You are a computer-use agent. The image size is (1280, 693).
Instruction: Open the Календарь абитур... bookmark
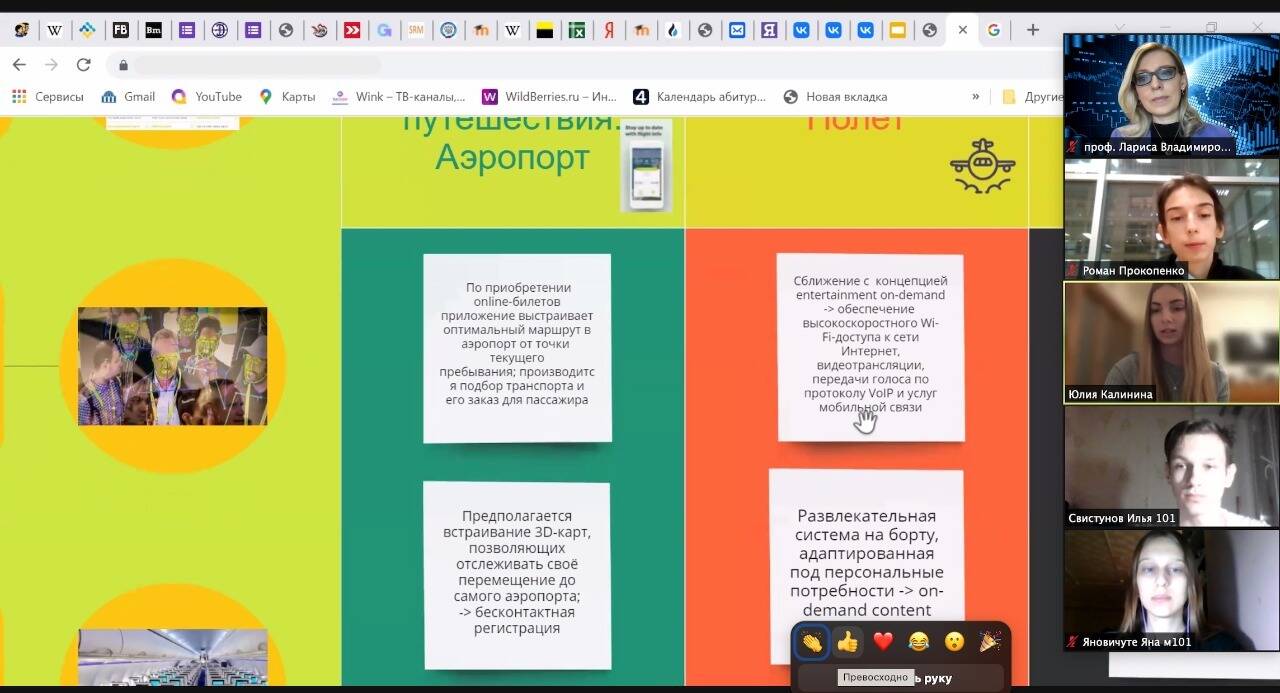pyautogui.click(x=700, y=97)
